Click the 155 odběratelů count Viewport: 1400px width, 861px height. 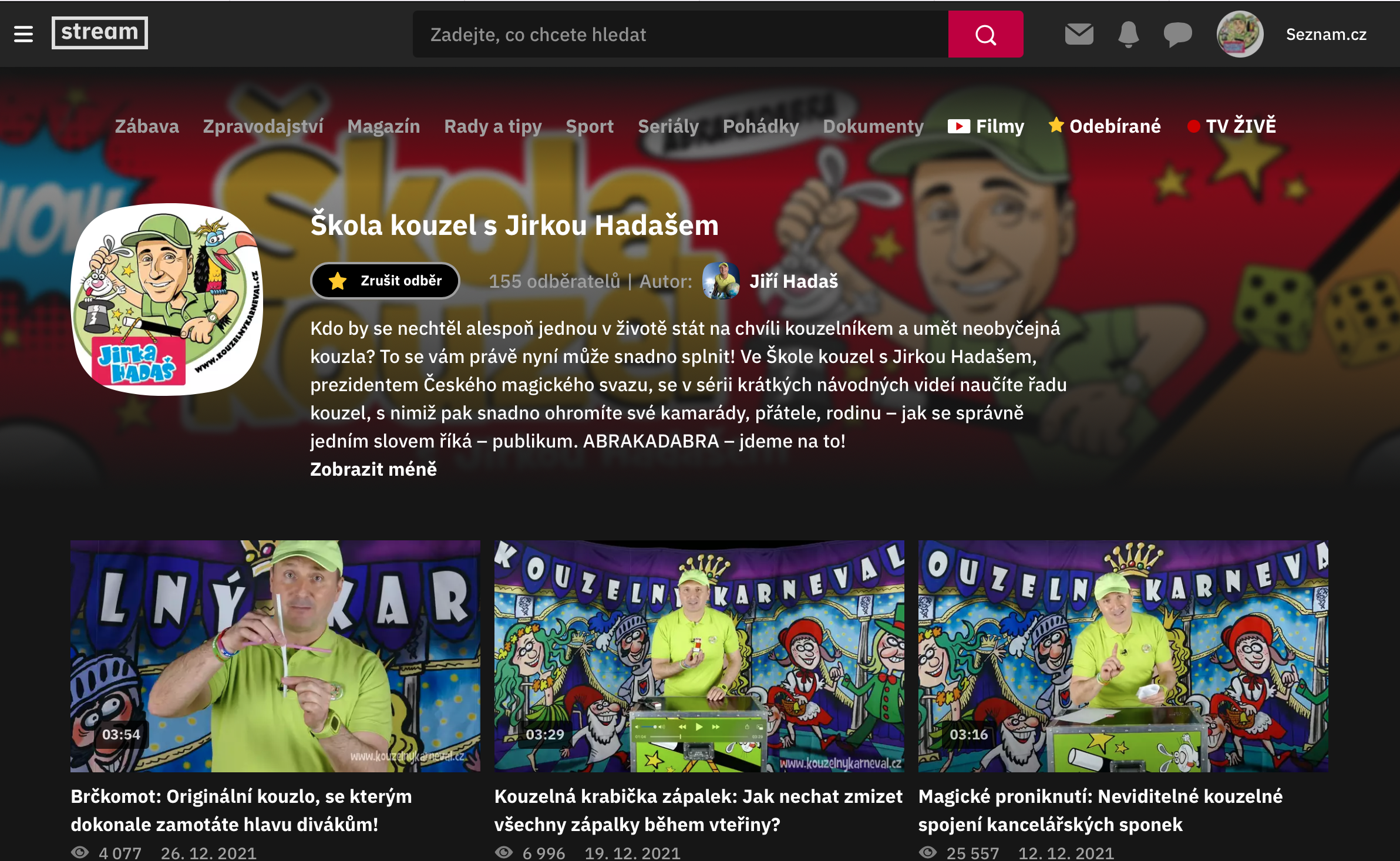pos(554,281)
